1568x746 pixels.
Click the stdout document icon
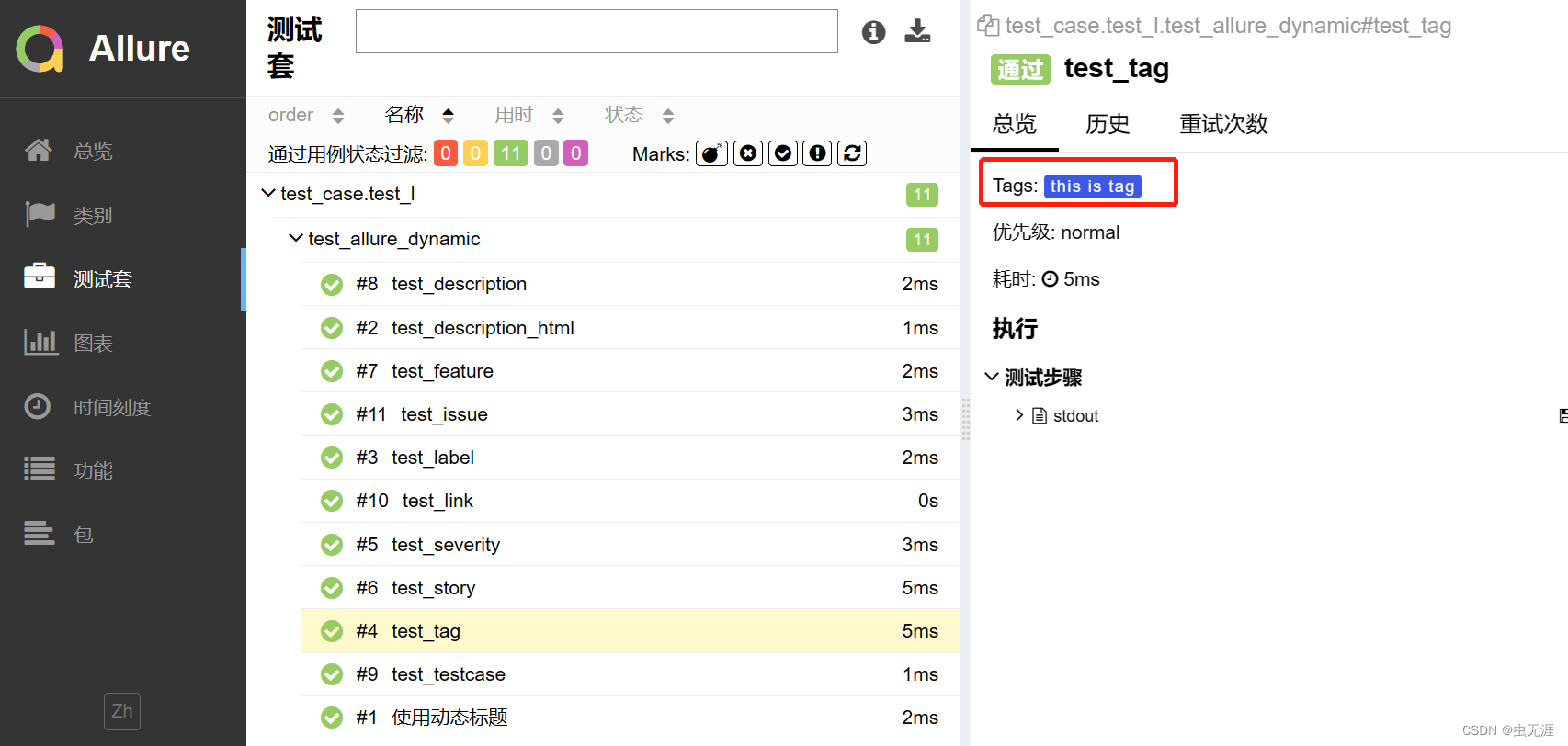click(1040, 416)
